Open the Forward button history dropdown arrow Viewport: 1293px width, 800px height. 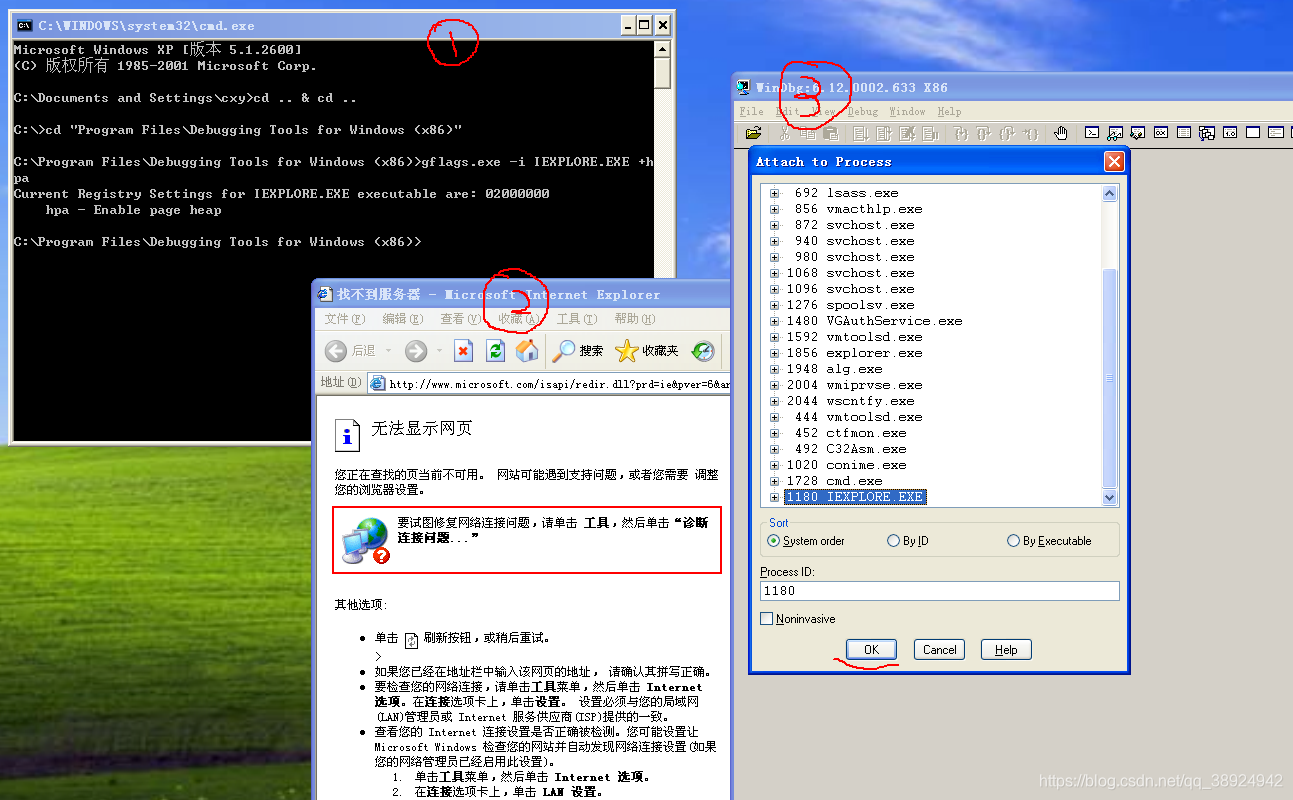point(438,351)
